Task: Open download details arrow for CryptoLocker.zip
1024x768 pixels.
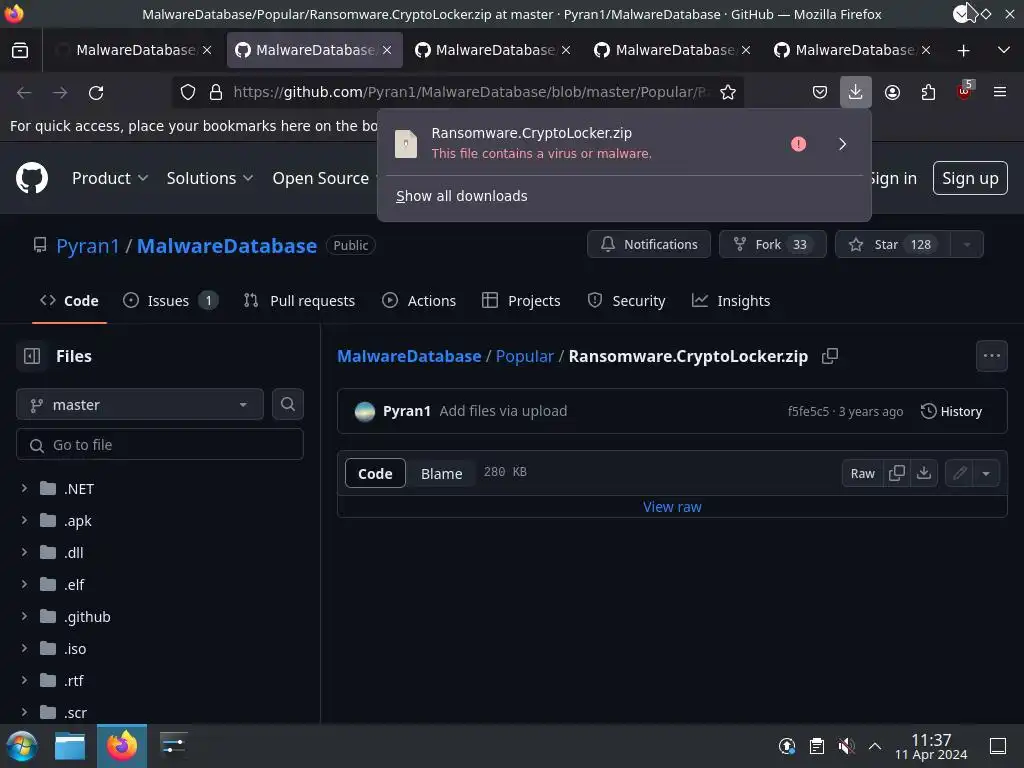Action: click(842, 144)
